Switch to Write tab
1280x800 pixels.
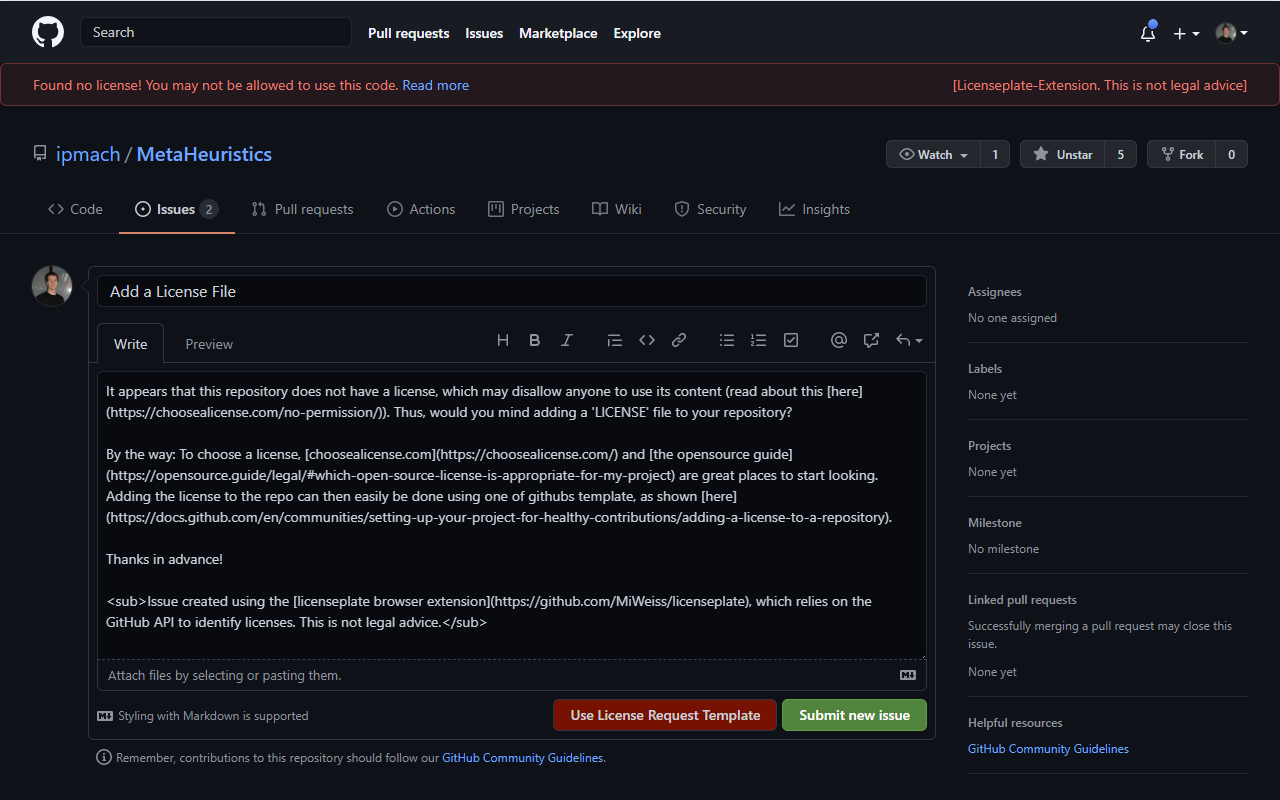click(x=130, y=343)
